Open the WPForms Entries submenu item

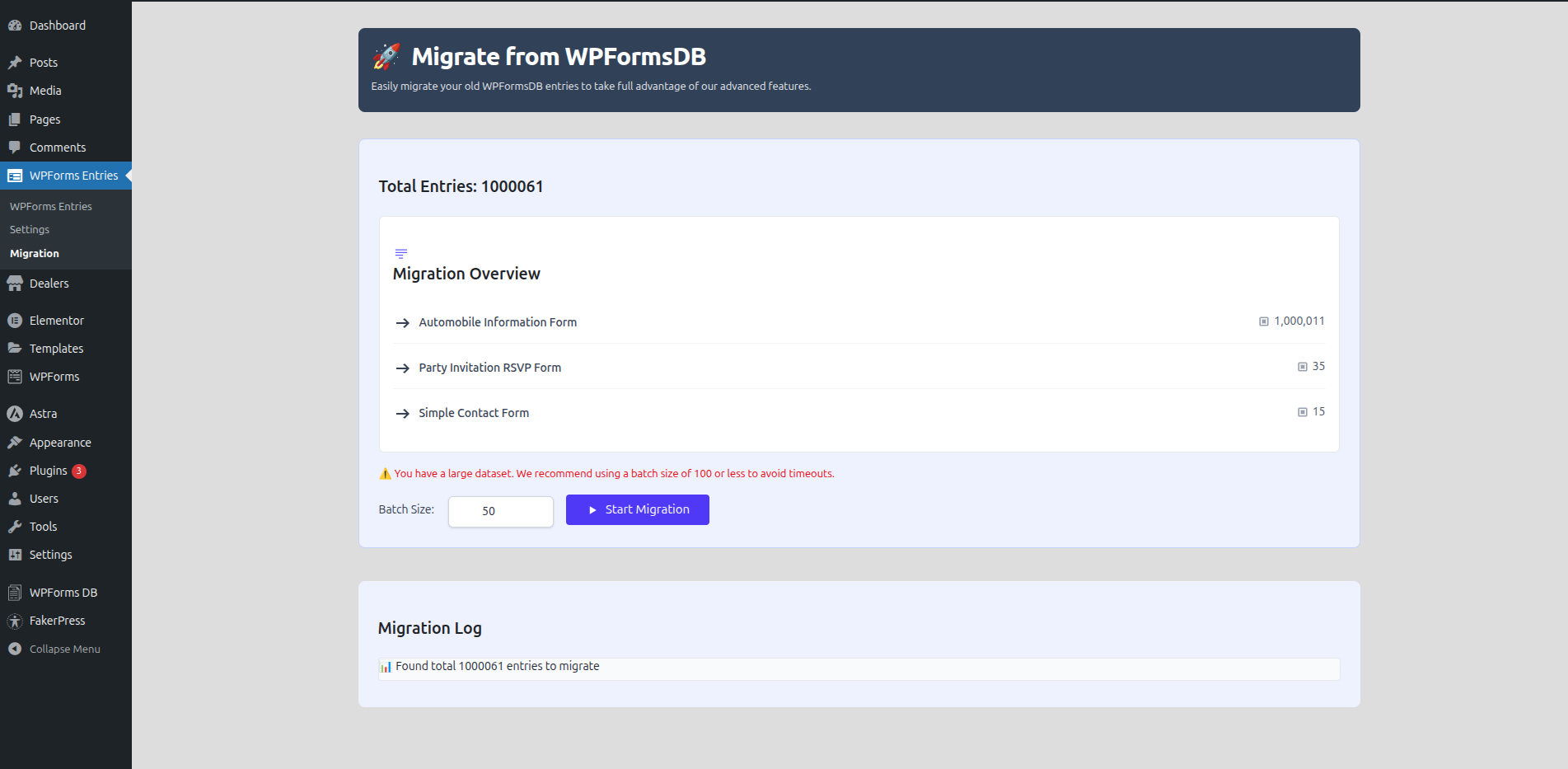click(51, 207)
